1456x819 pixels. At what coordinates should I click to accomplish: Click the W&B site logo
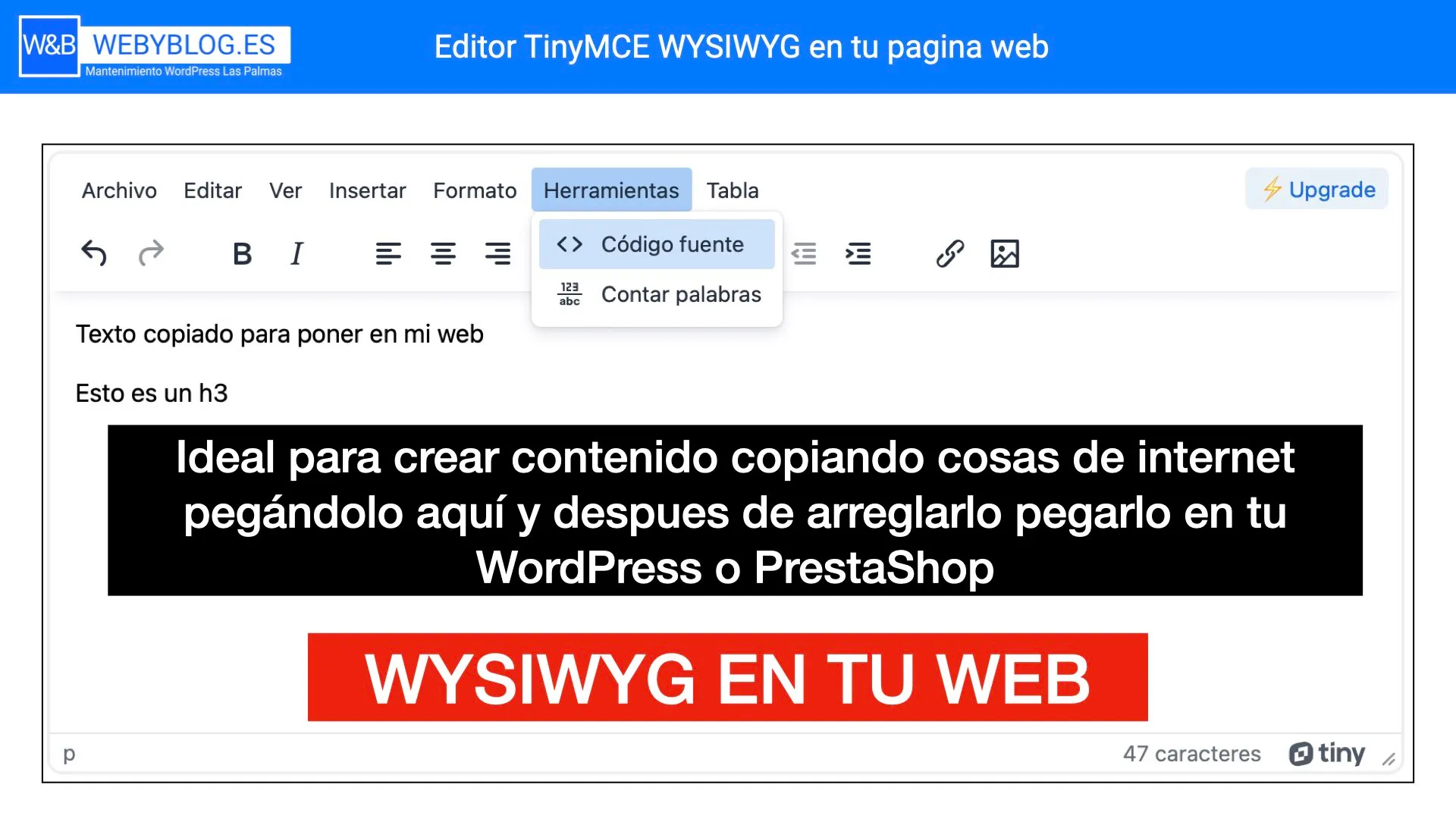coord(49,45)
